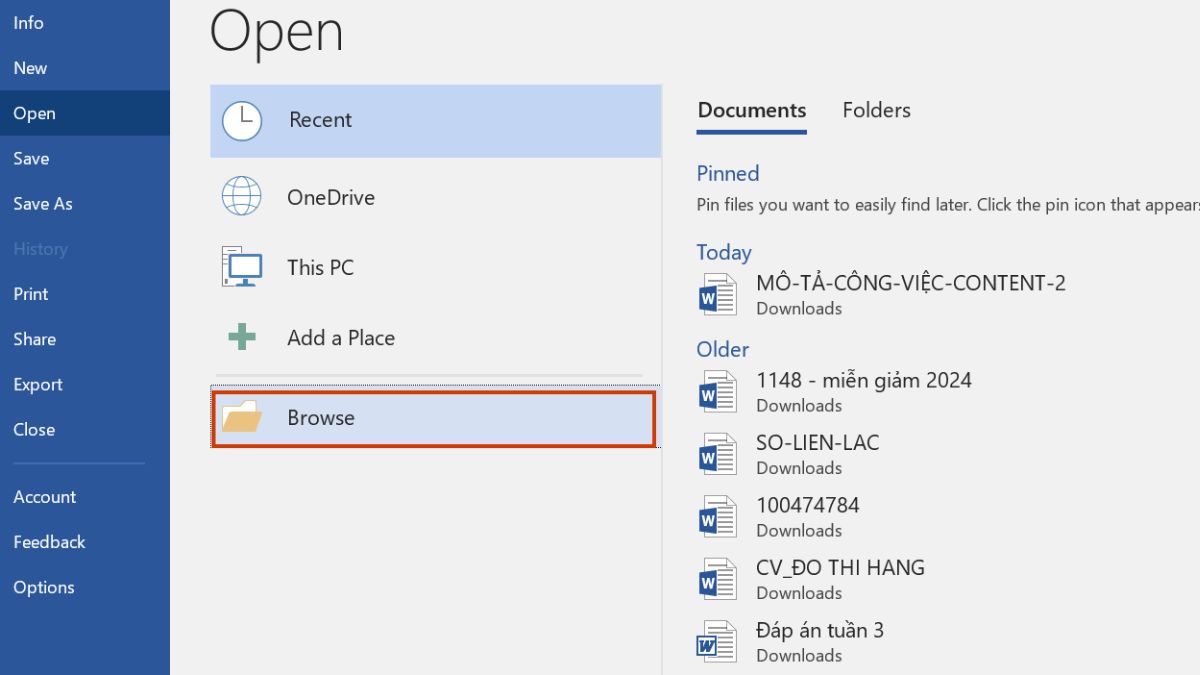Open document SO-LIEN-LAC

pos(818,442)
